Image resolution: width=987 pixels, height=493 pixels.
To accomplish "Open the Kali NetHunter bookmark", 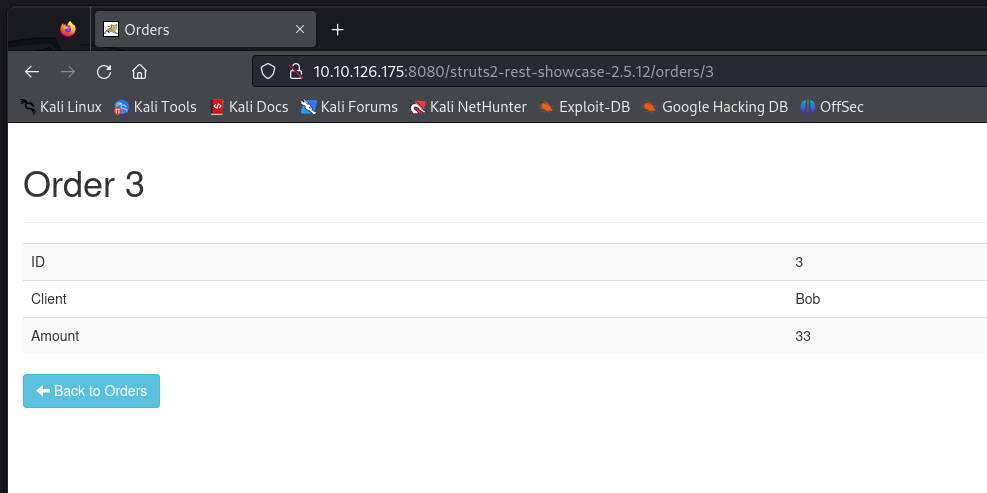I will [468, 107].
